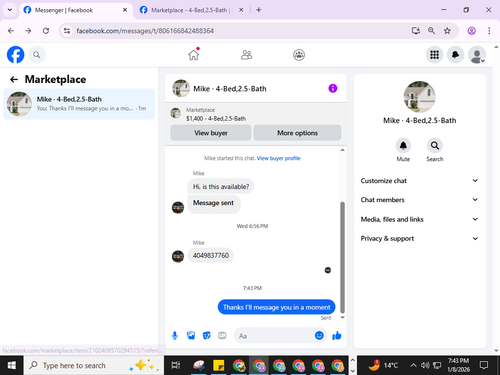The height and width of the screenshot is (375, 500).
Task: Click the browser back arrow
Action: click(11, 31)
